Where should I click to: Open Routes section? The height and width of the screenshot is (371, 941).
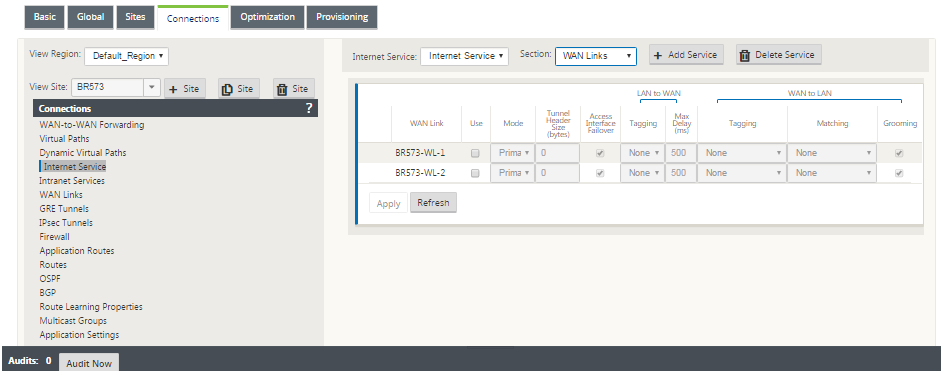(53, 265)
